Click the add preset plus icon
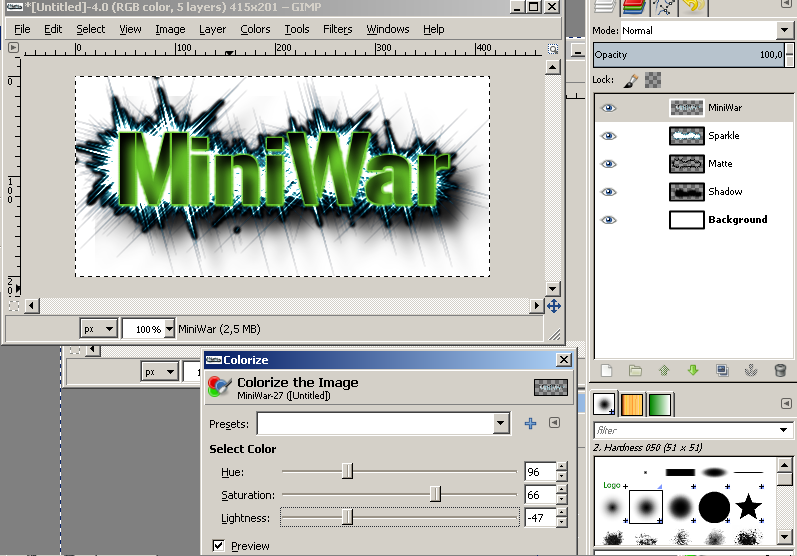 point(531,424)
